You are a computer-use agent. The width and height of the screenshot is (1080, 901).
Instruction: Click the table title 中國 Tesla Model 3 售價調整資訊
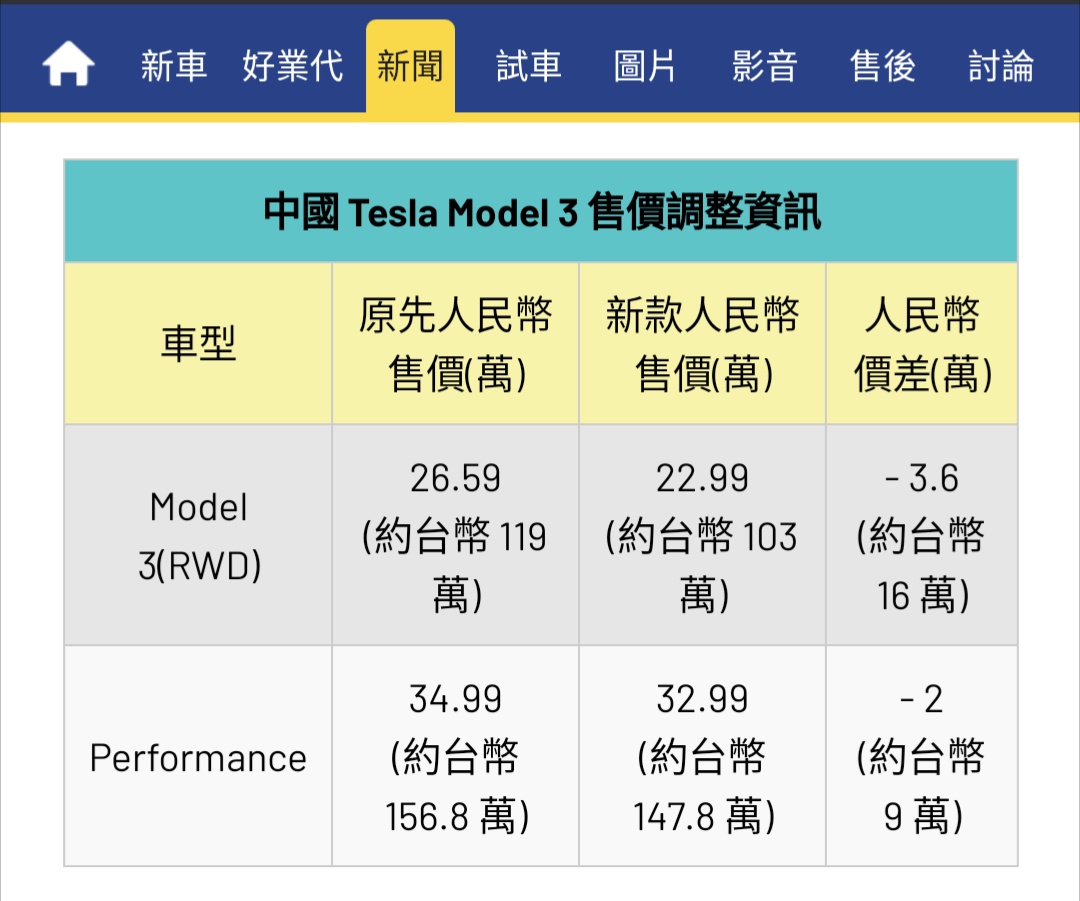[x=541, y=212]
